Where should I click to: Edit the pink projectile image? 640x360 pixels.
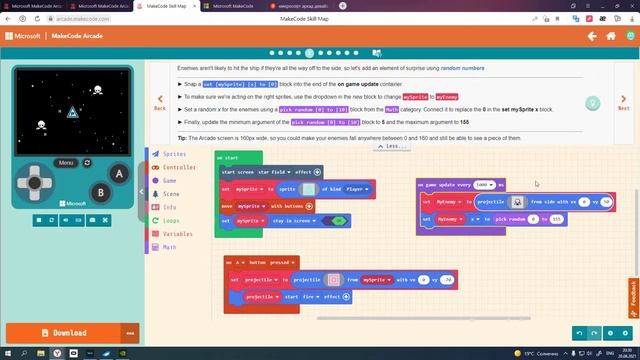pos(334,280)
